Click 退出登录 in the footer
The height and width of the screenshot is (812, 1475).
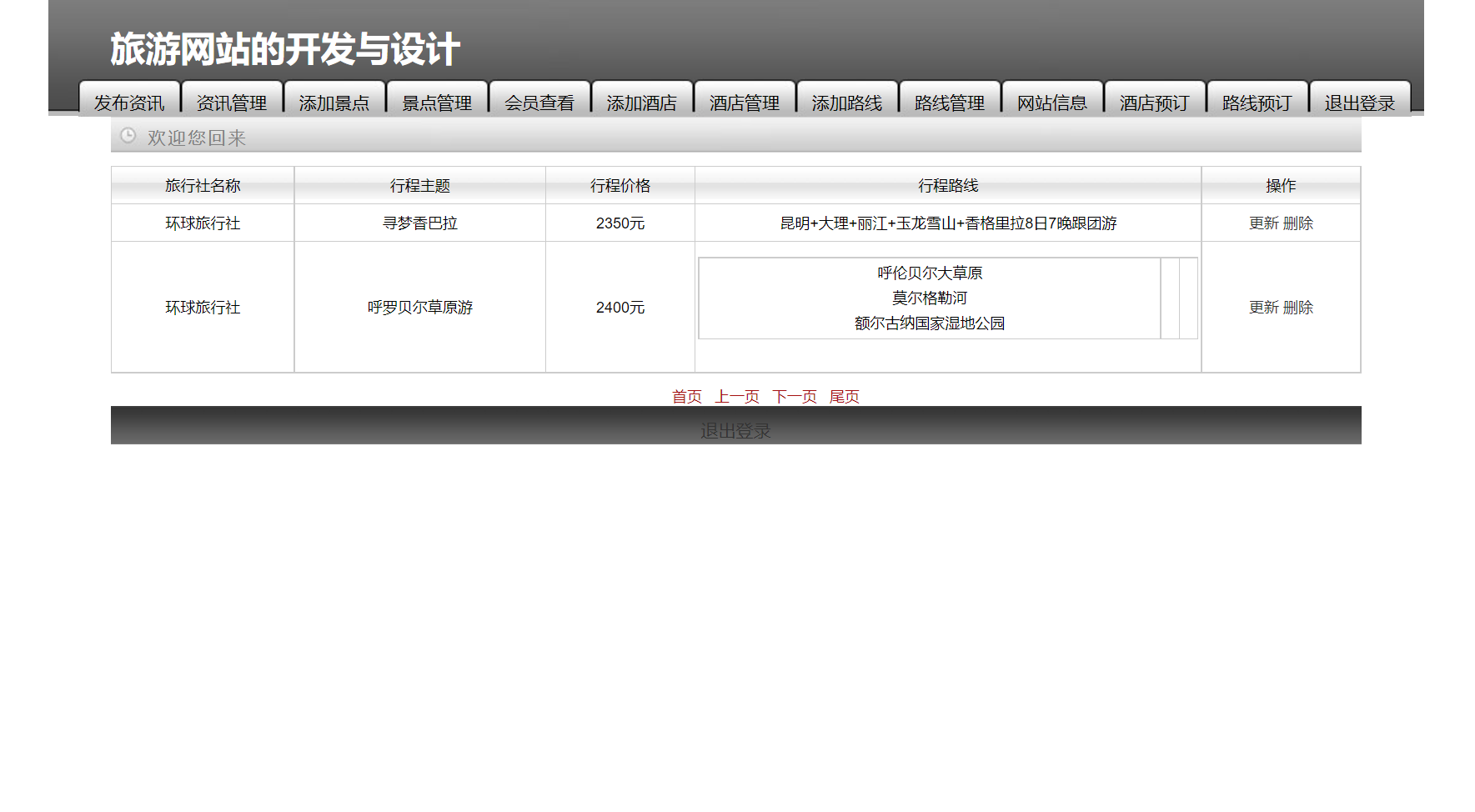point(735,430)
